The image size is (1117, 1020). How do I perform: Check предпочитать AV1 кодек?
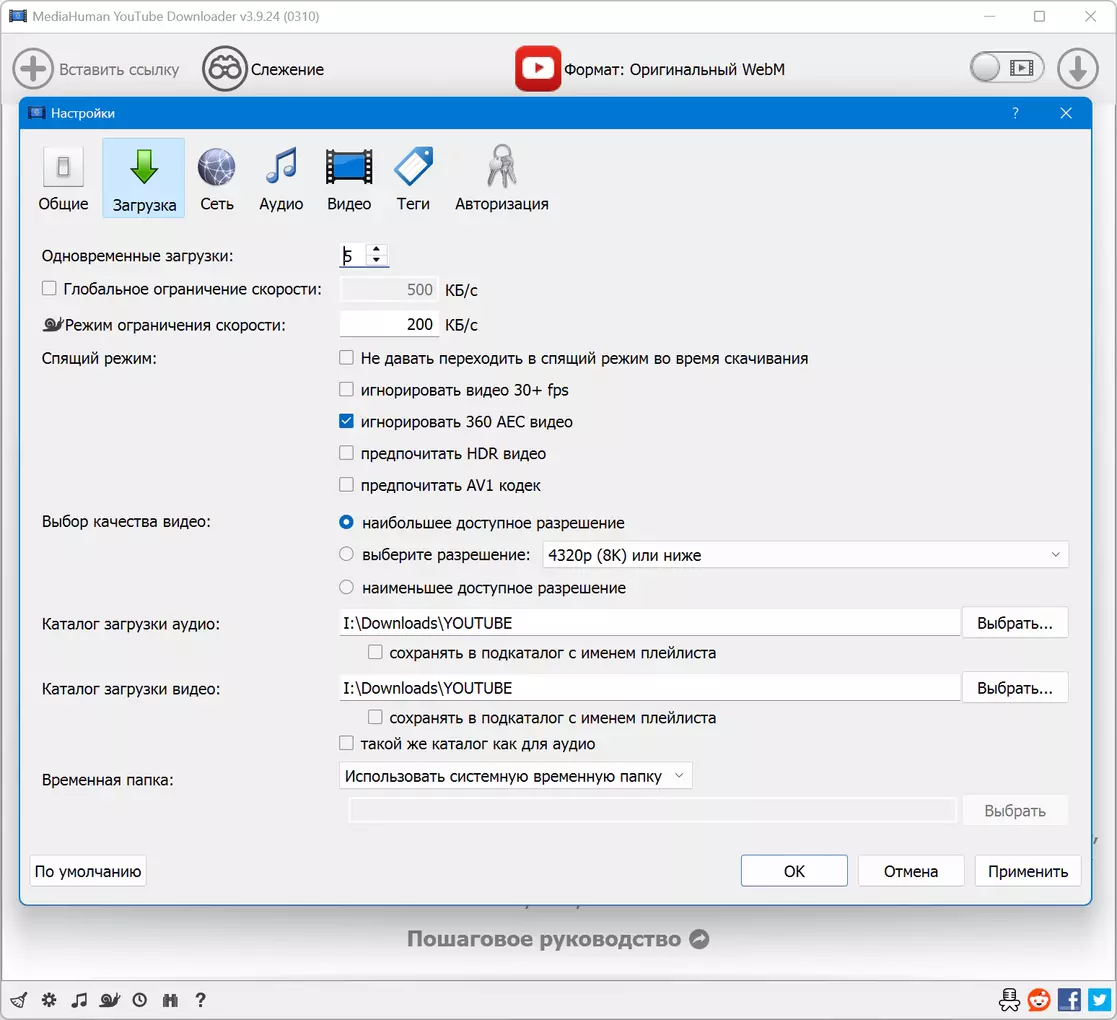[x=346, y=485]
